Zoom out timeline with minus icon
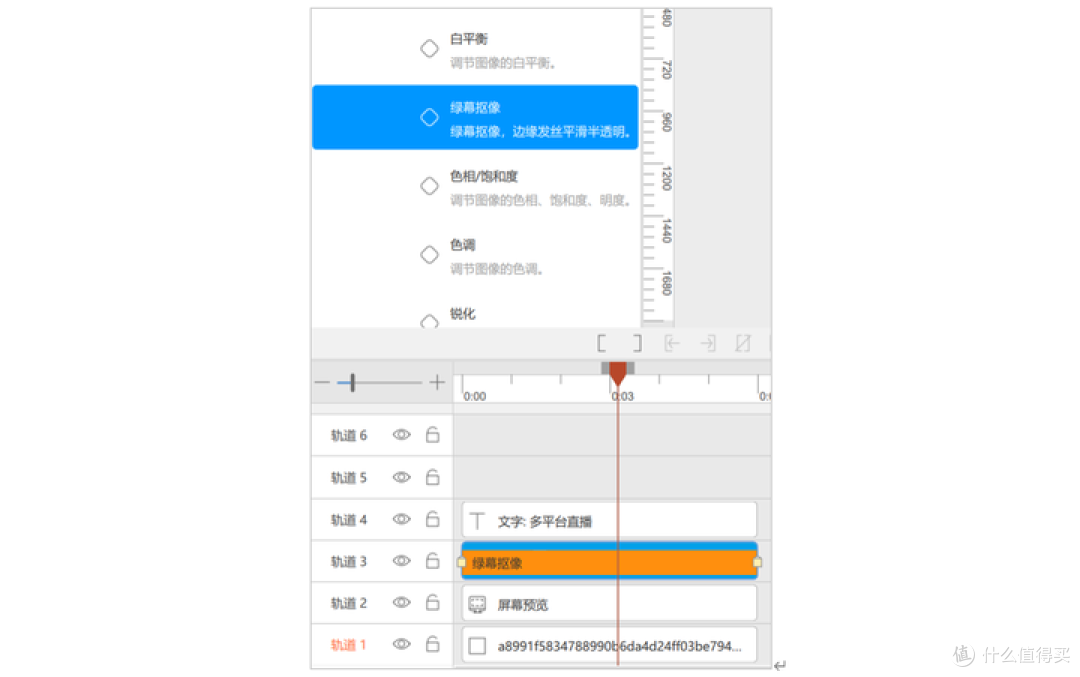This screenshot has height=677, width=1080. pyautogui.click(x=322, y=382)
